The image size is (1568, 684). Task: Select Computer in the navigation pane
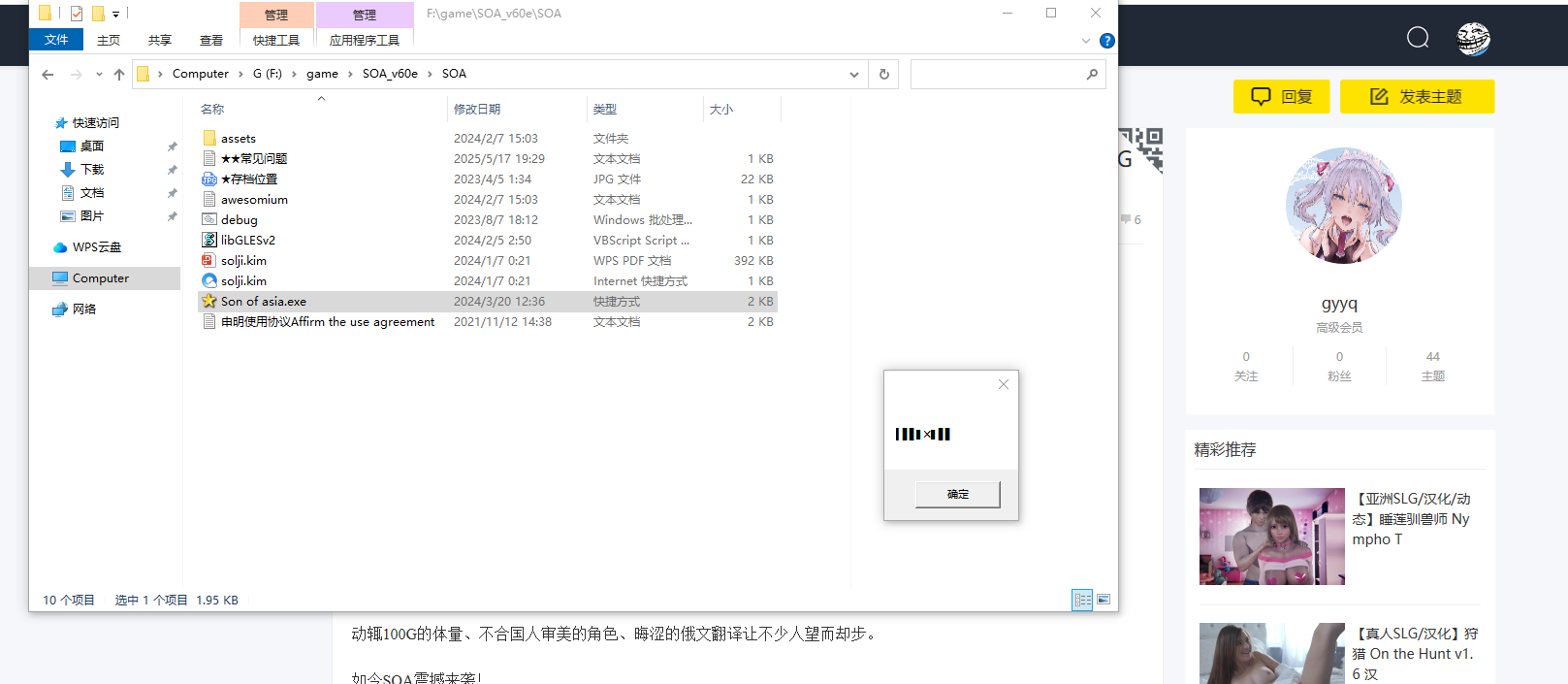(101, 278)
